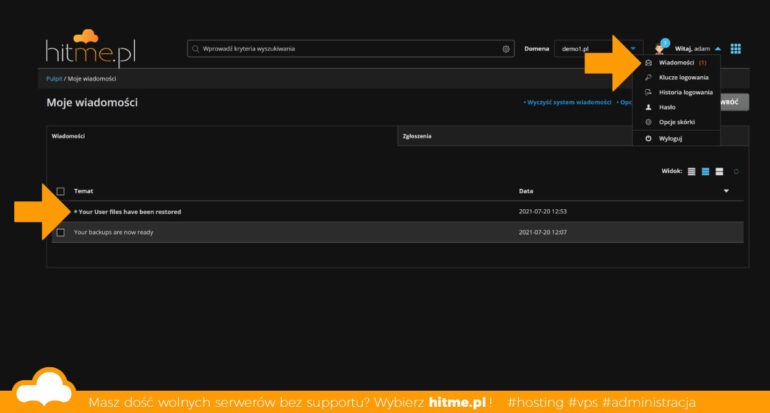Select the blue medium list view icon
The width and height of the screenshot is (770, 413).
(705, 171)
